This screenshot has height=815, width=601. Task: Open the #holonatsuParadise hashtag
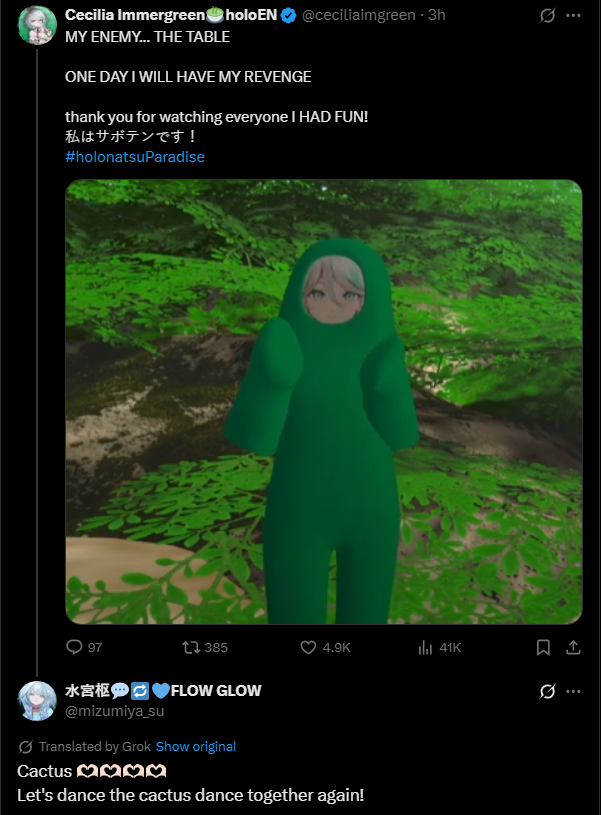[135, 156]
